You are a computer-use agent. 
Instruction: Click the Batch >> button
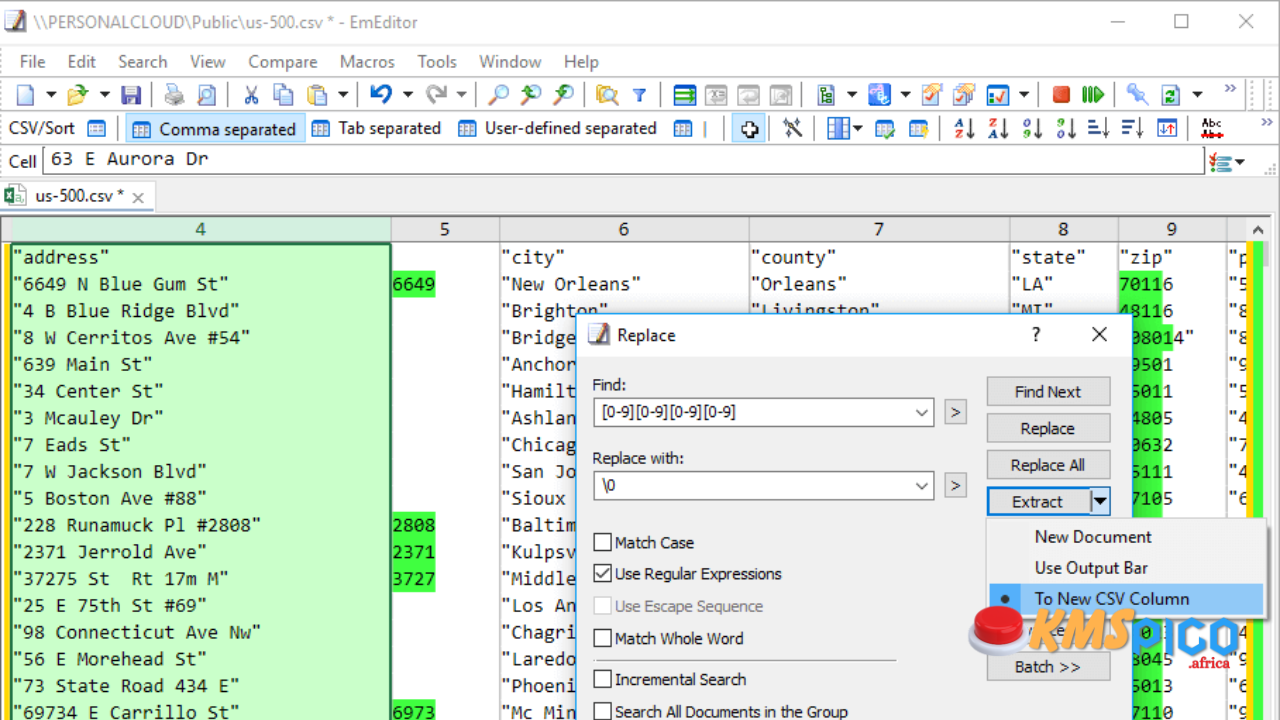(1048, 667)
